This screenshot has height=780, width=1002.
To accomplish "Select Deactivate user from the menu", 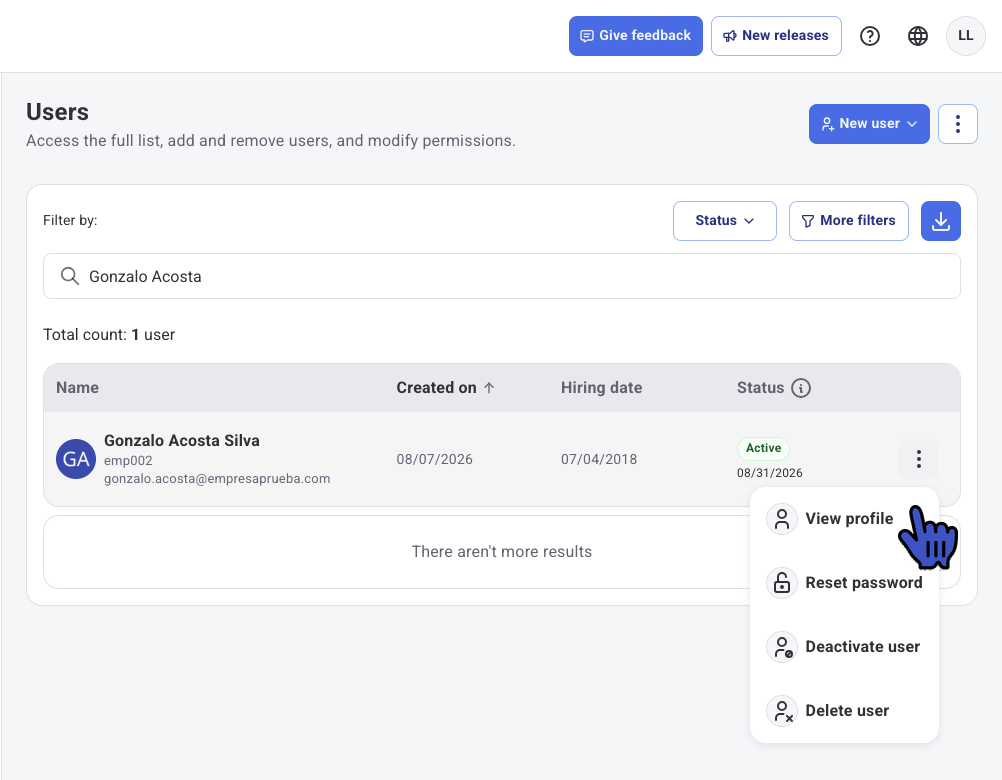I will click(x=844, y=646).
